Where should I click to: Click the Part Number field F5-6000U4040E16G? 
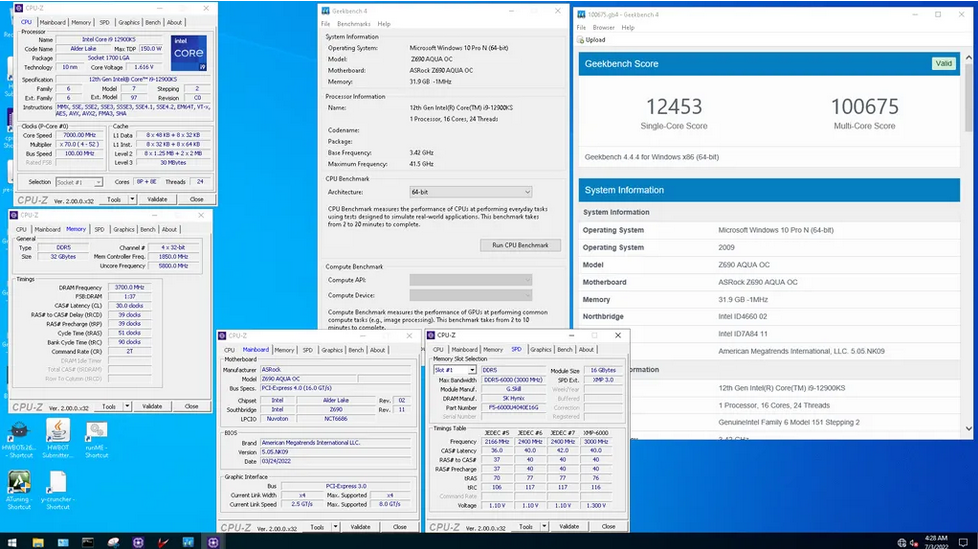[x=513, y=407]
